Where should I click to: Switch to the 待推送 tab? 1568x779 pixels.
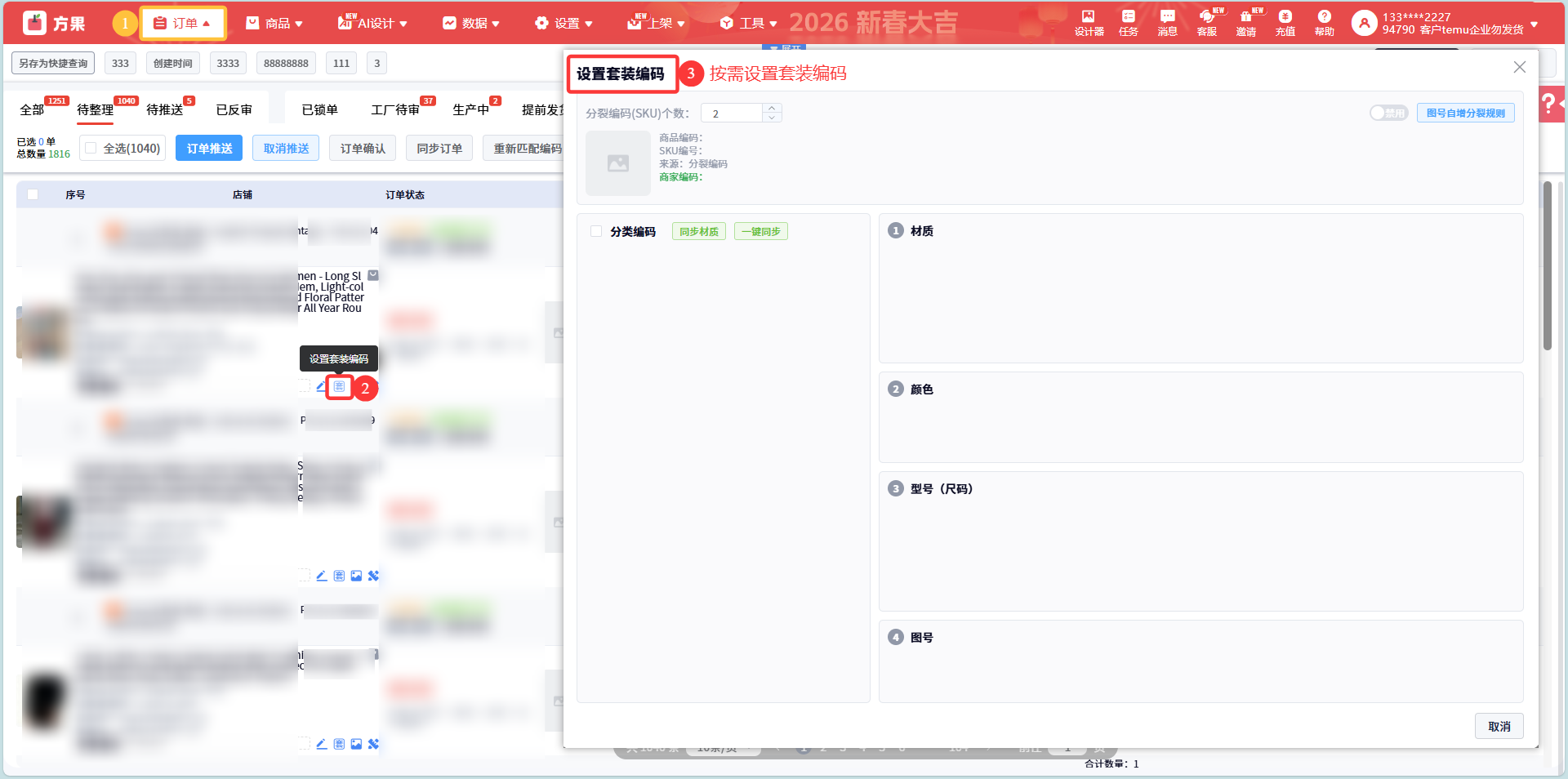coord(164,109)
